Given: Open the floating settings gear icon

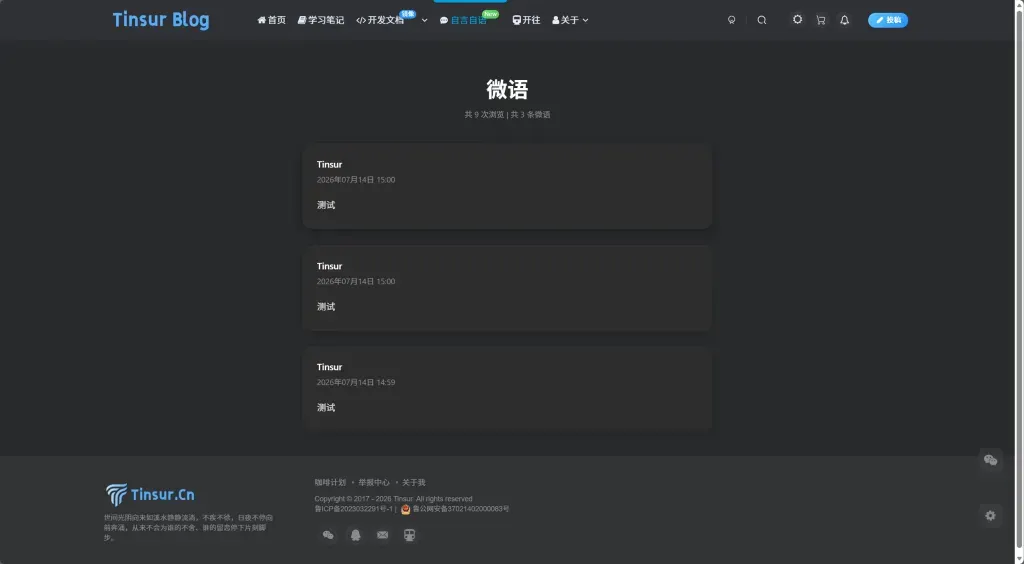Looking at the screenshot, I should [x=991, y=516].
